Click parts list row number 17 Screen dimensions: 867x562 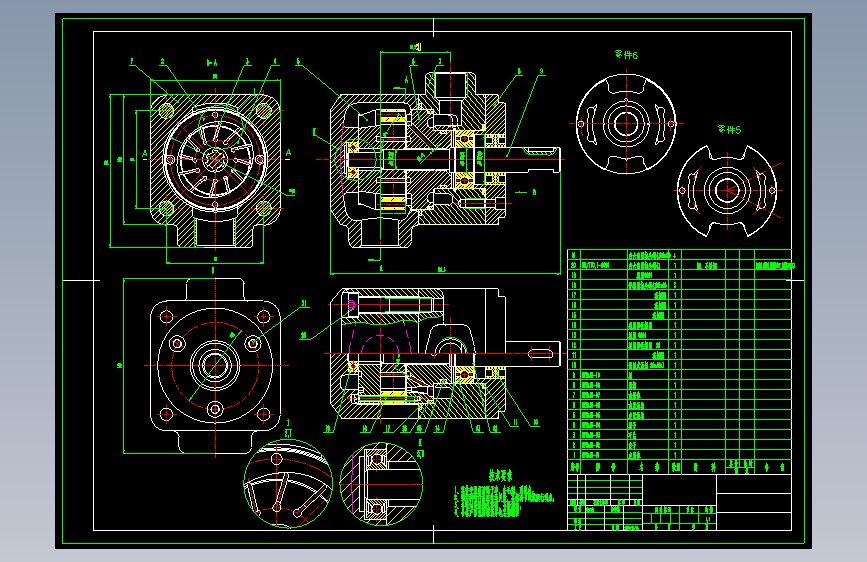[x=680, y=295]
